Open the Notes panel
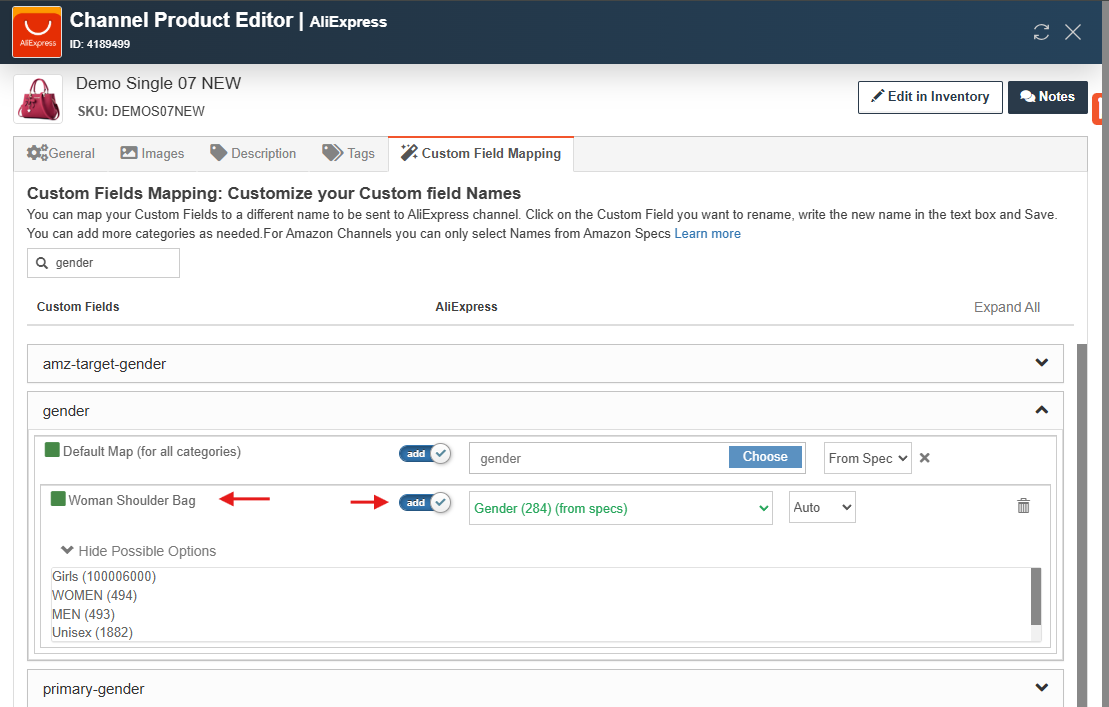 (1047, 97)
